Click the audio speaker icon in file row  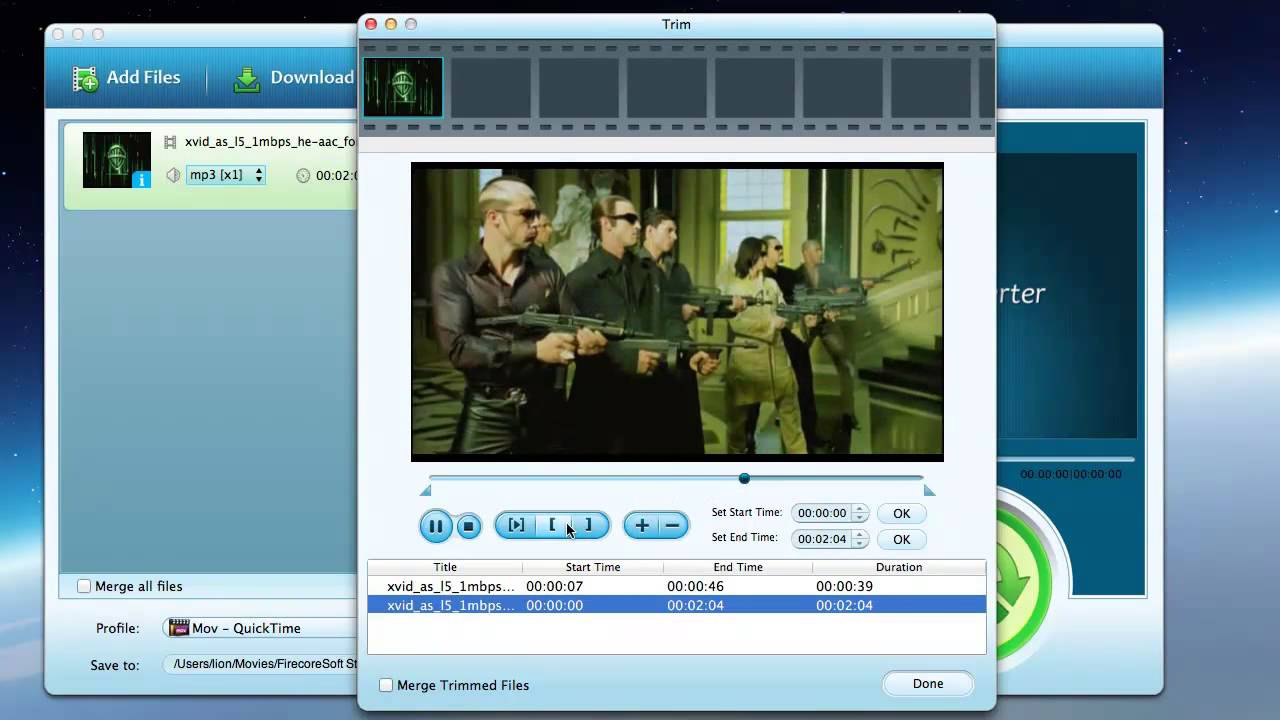coord(173,175)
